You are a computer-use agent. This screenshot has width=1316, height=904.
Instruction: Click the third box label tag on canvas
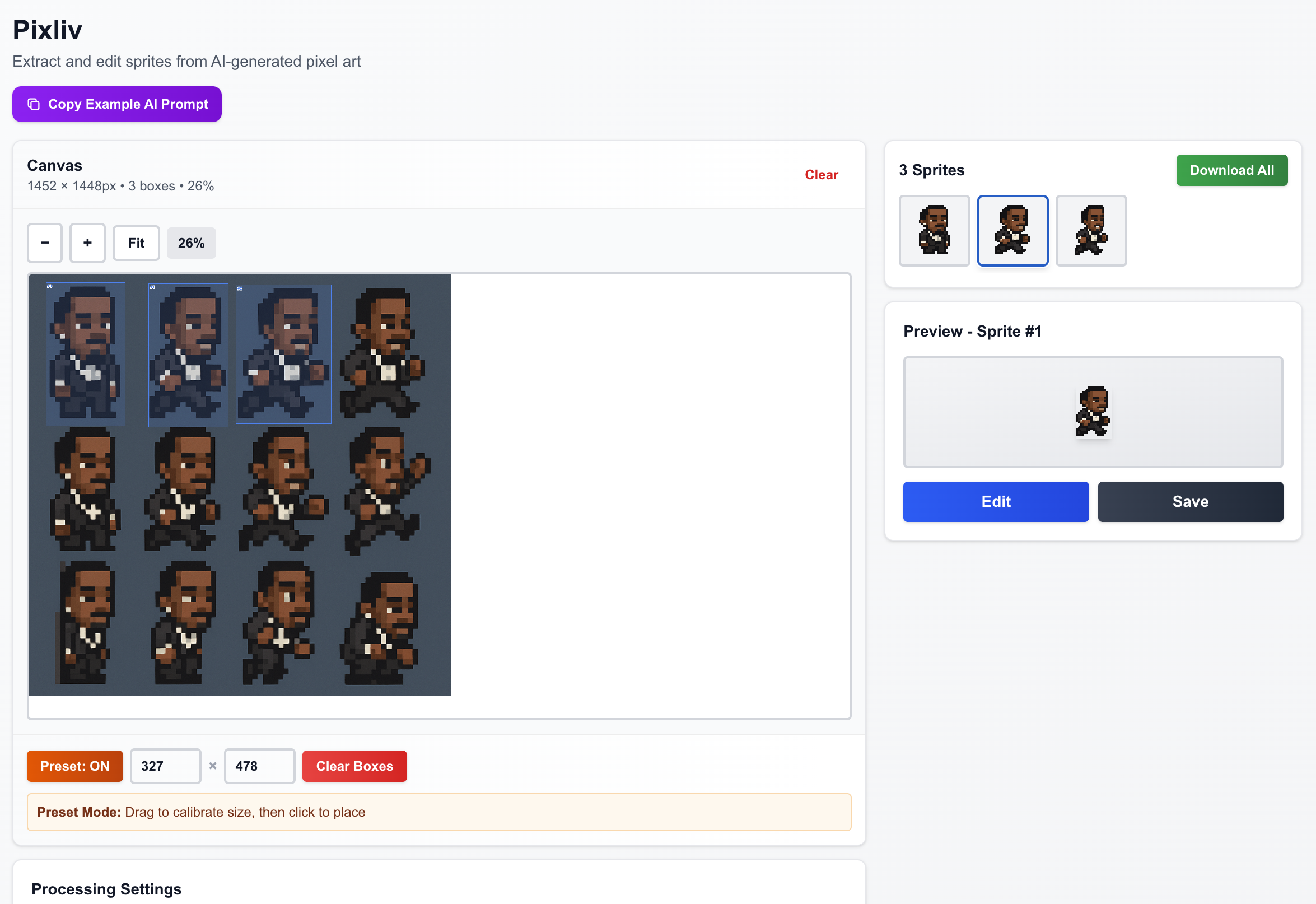point(240,288)
